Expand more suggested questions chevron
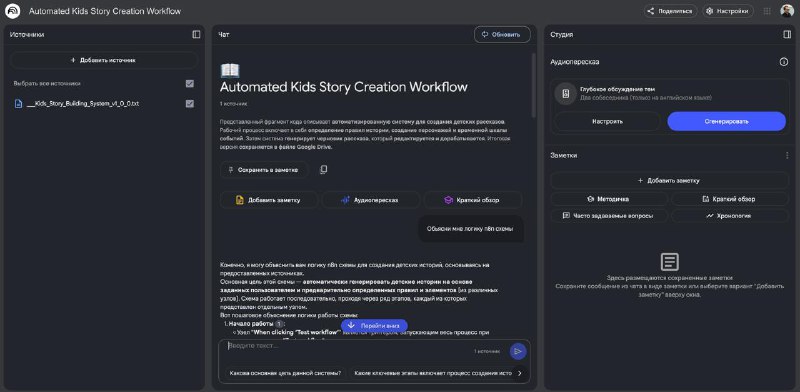The image size is (800, 392). tap(519, 373)
